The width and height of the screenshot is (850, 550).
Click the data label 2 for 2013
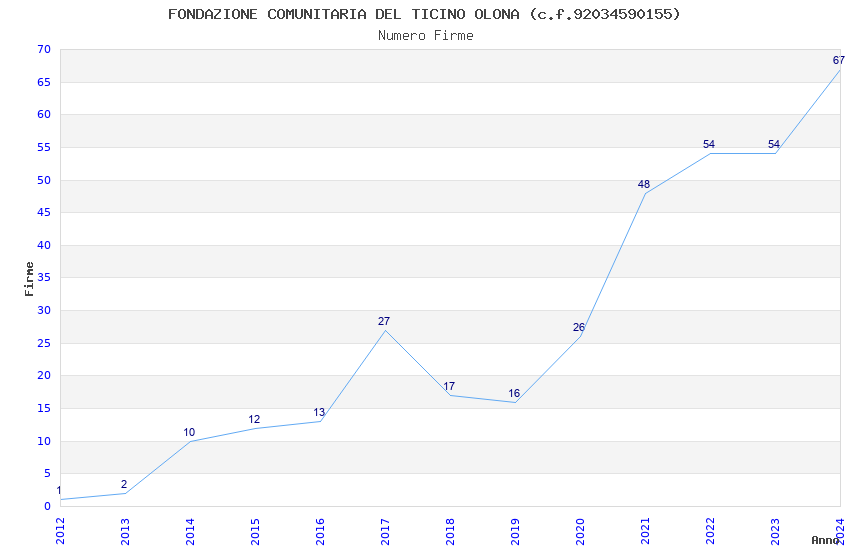coord(124,484)
